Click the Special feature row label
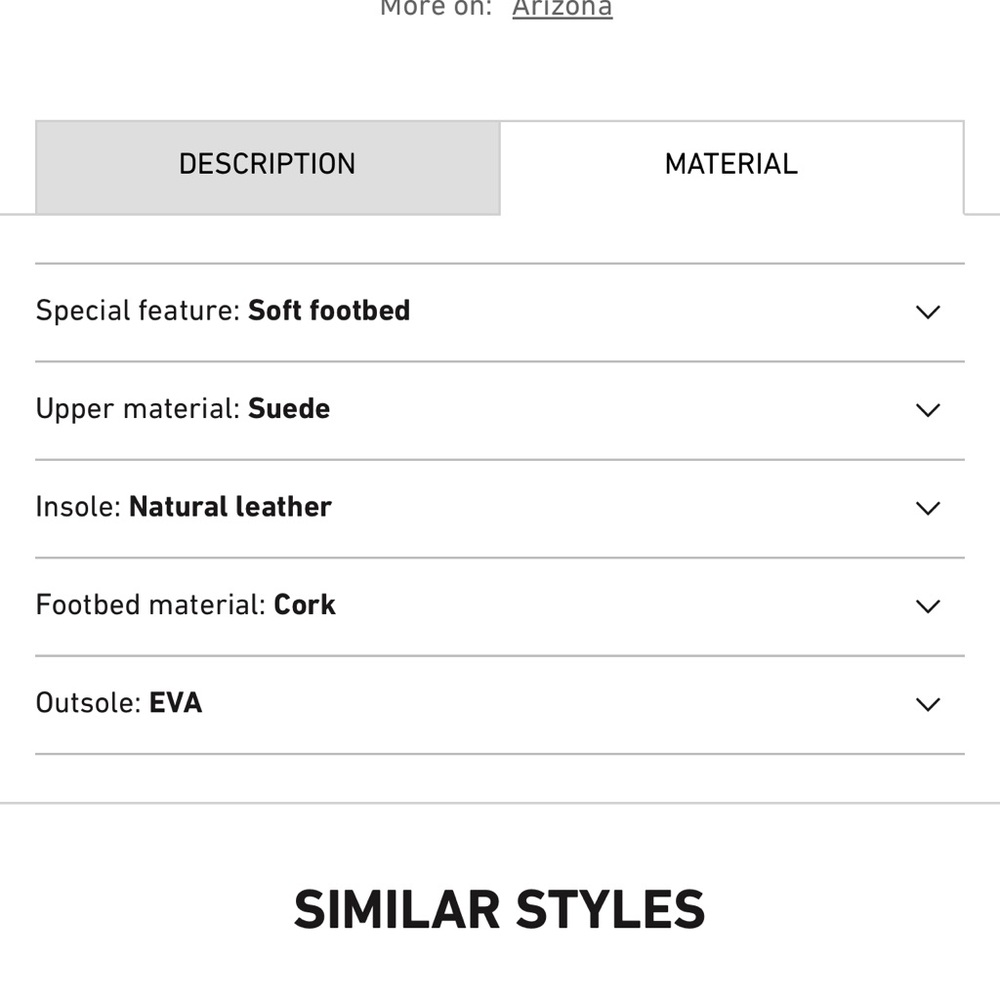The image size is (1000, 1000). 138,311
